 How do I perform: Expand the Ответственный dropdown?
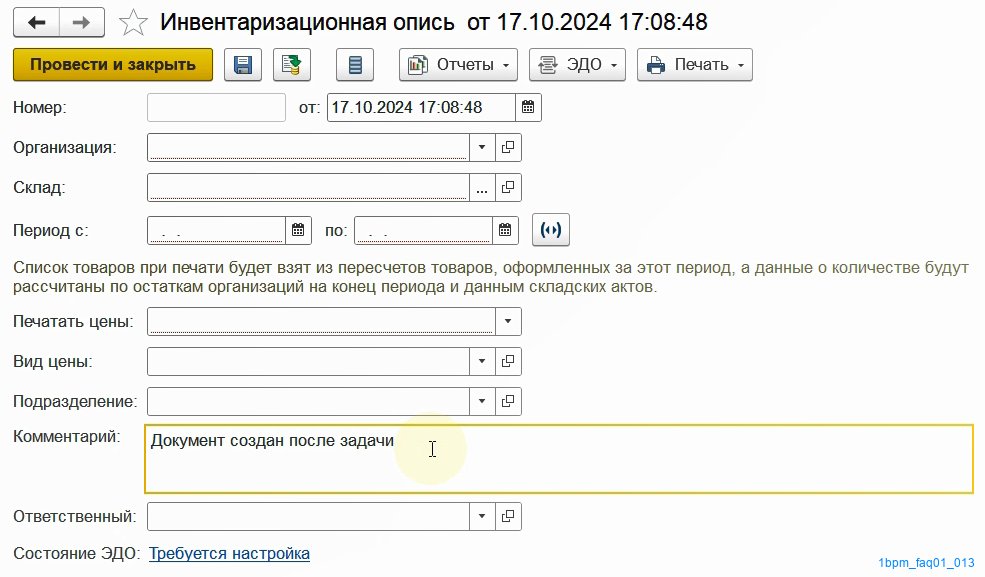tap(482, 517)
